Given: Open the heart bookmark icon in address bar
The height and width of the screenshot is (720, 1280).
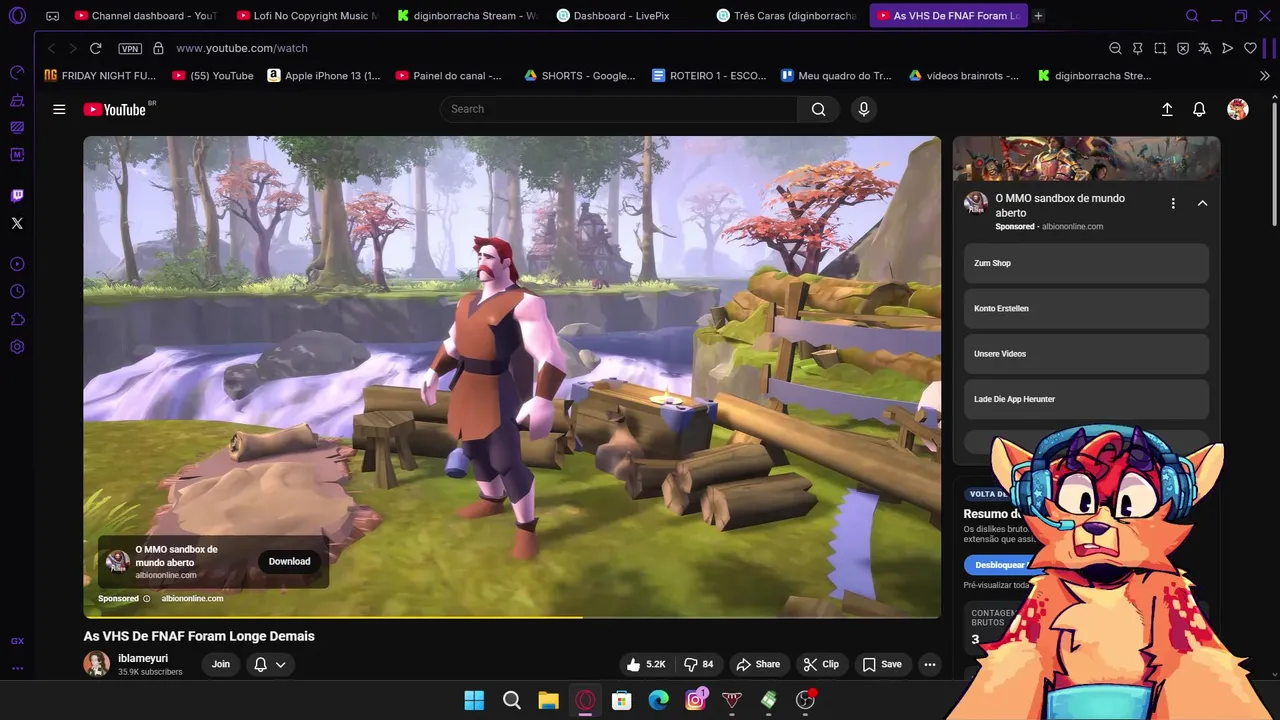Looking at the screenshot, I should click(x=1250, y=48).
